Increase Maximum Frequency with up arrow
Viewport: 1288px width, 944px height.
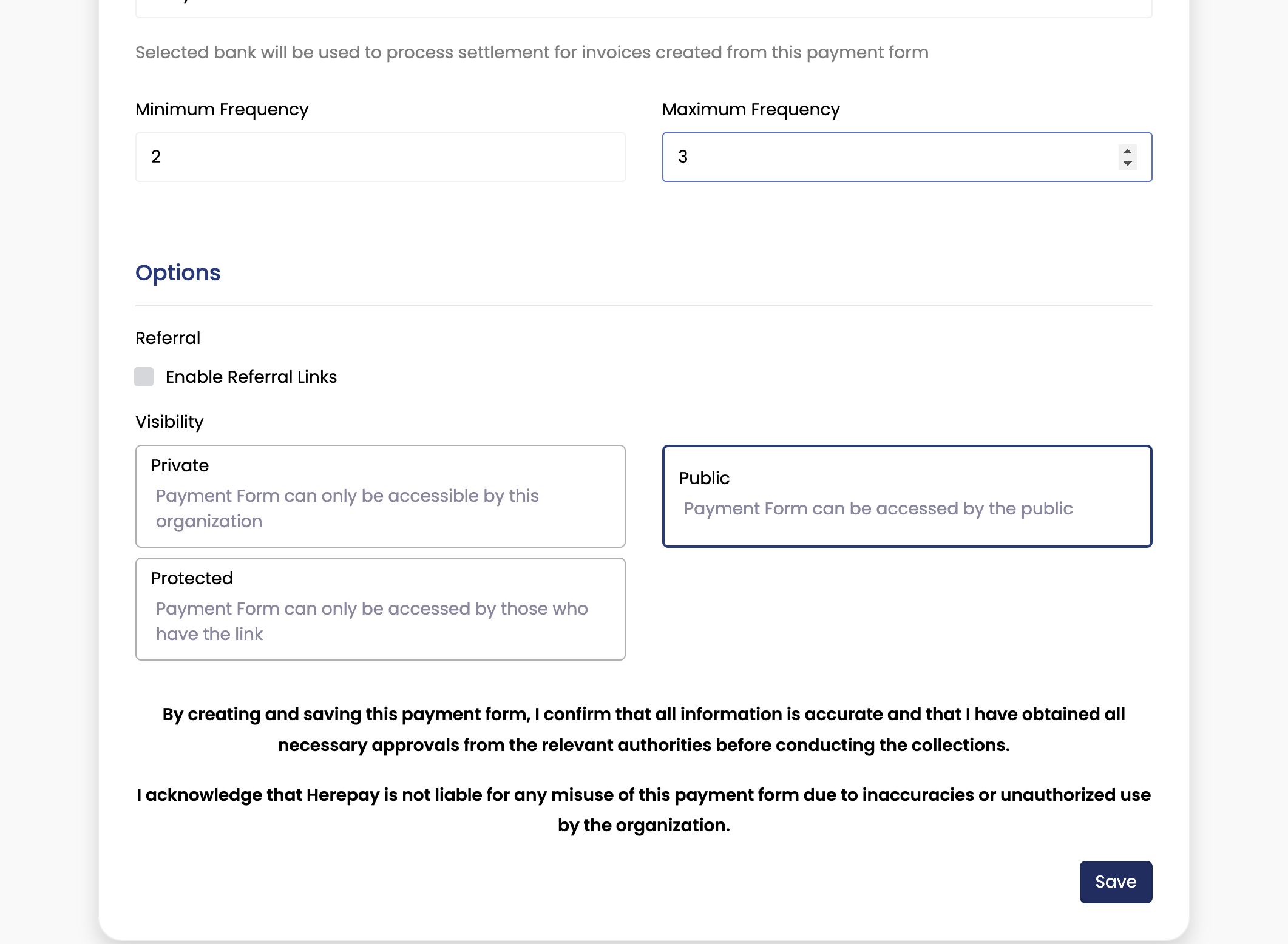click(1127, 152)
